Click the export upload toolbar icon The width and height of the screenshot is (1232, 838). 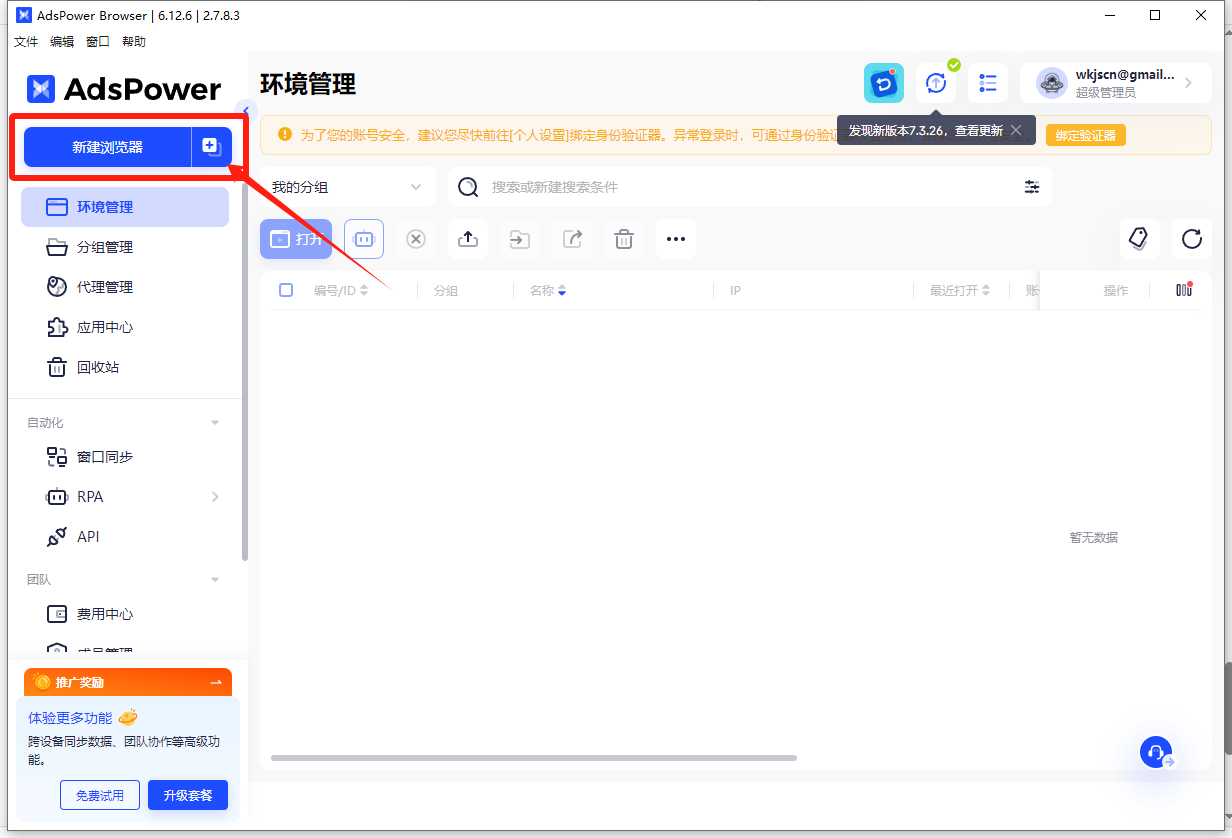pos(468,239)
